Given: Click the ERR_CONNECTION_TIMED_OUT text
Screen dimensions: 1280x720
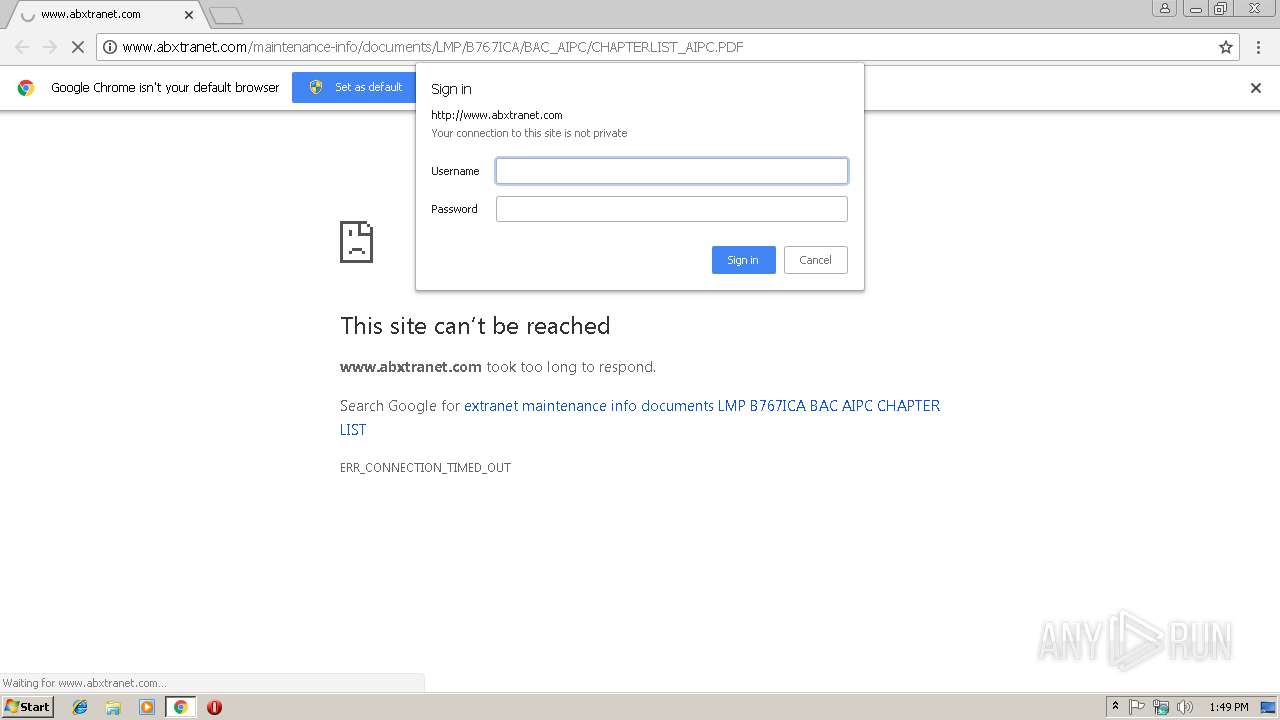Looking at the screenshot, I should coord(425,467).
